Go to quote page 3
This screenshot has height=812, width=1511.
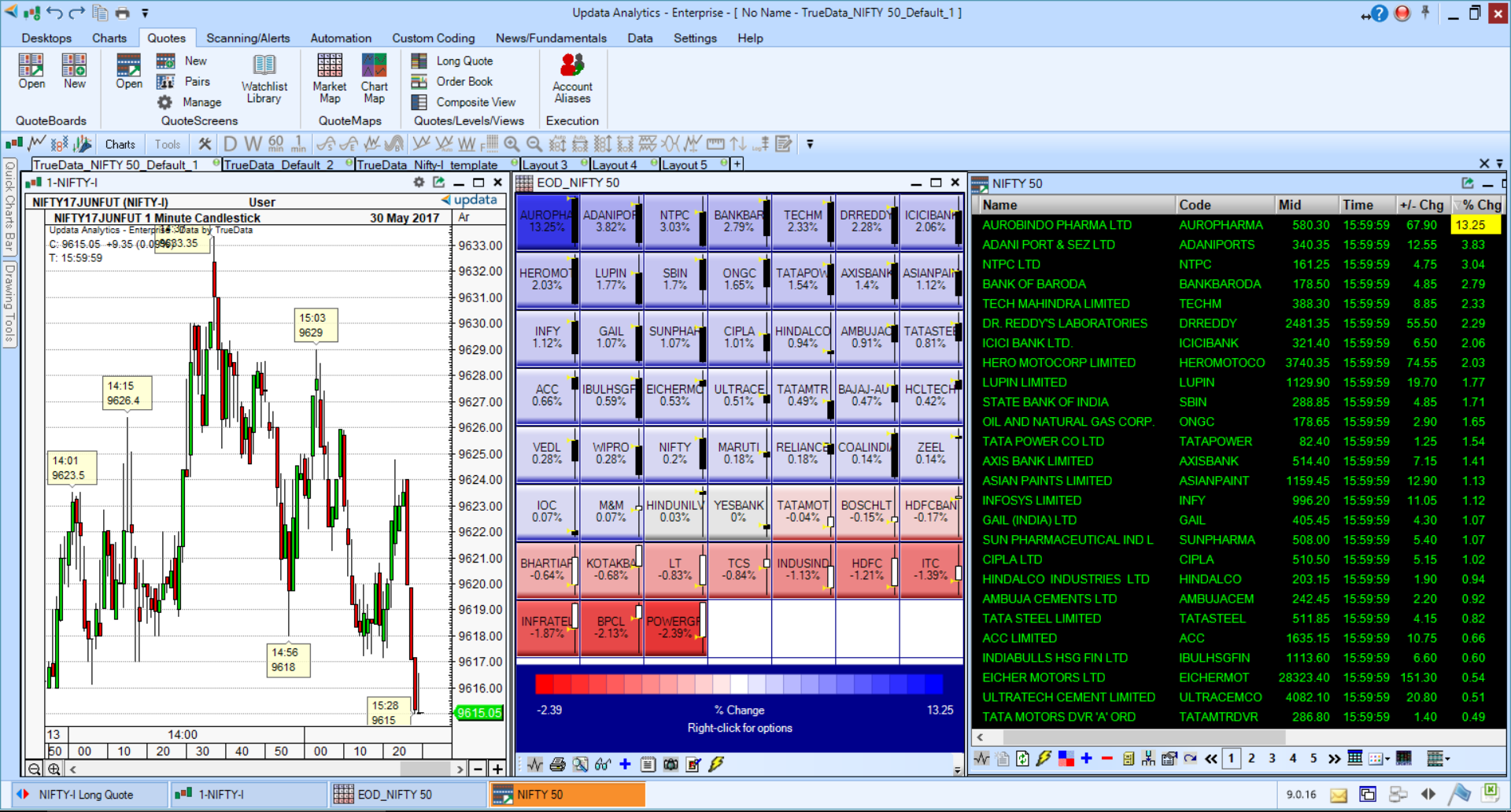[1272, 758]
